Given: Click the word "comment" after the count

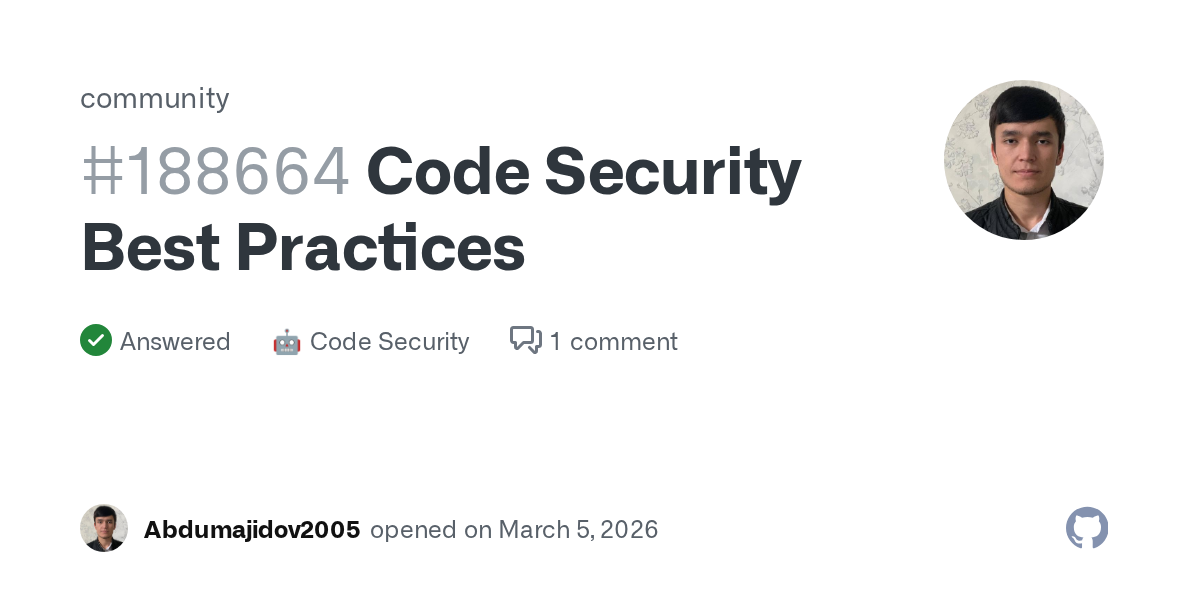Looking at the screenshot, I should click(623, 342).
